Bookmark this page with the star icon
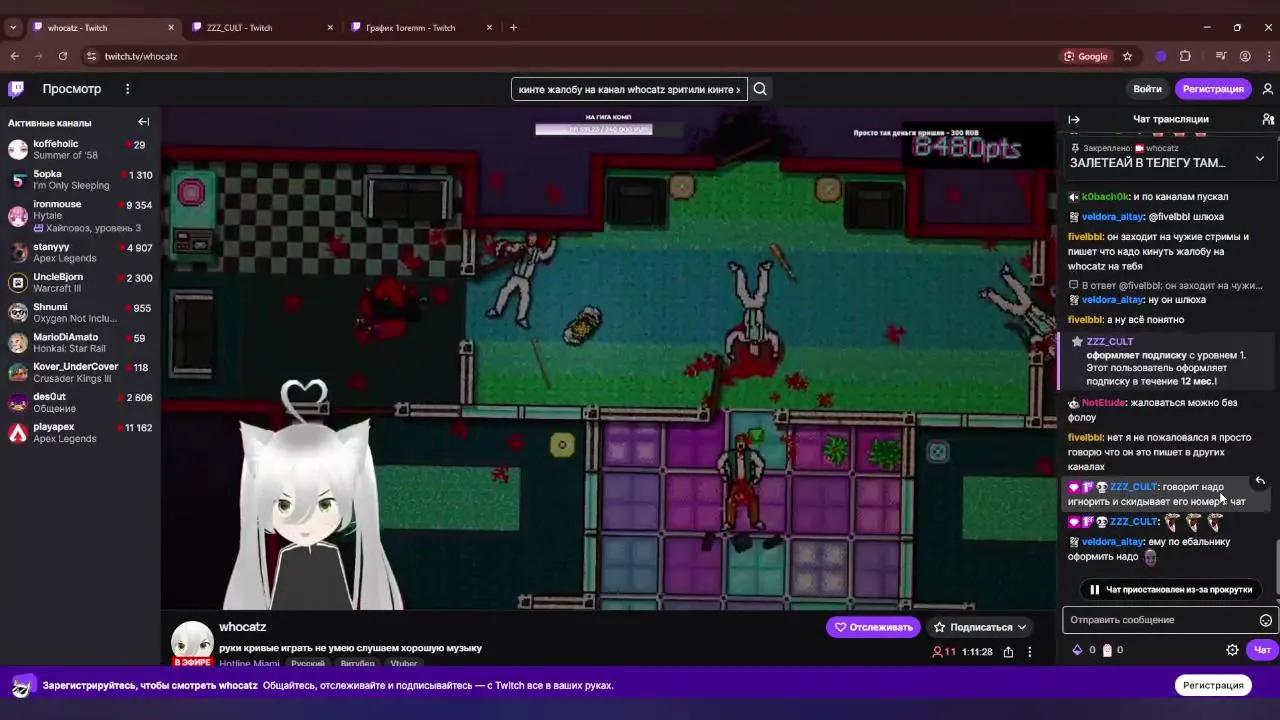Image resolution: width=1280 pixels, height=720 pixels. (x=1127, y=56)
